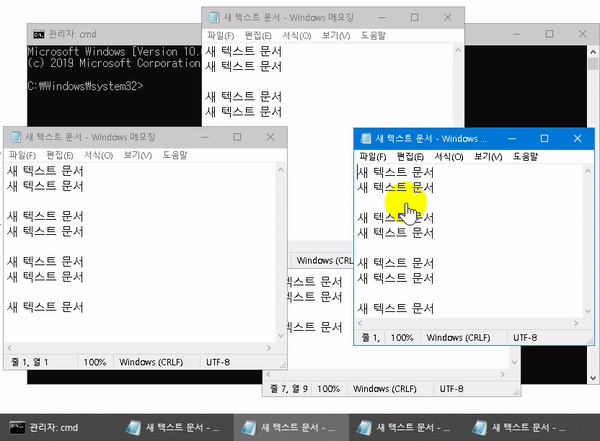
Task: Click cmd scrollbar up arrow
Action: (x=593, y=52)
